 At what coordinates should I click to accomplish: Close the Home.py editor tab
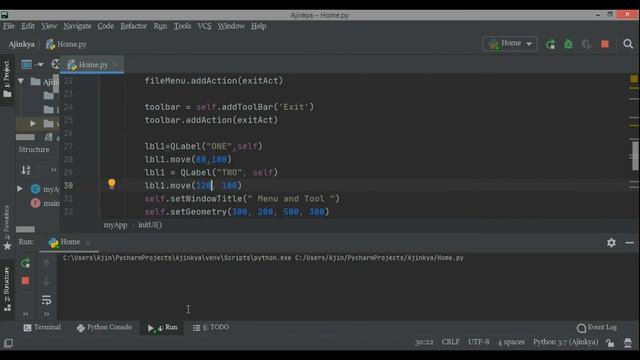pos(116,65)
